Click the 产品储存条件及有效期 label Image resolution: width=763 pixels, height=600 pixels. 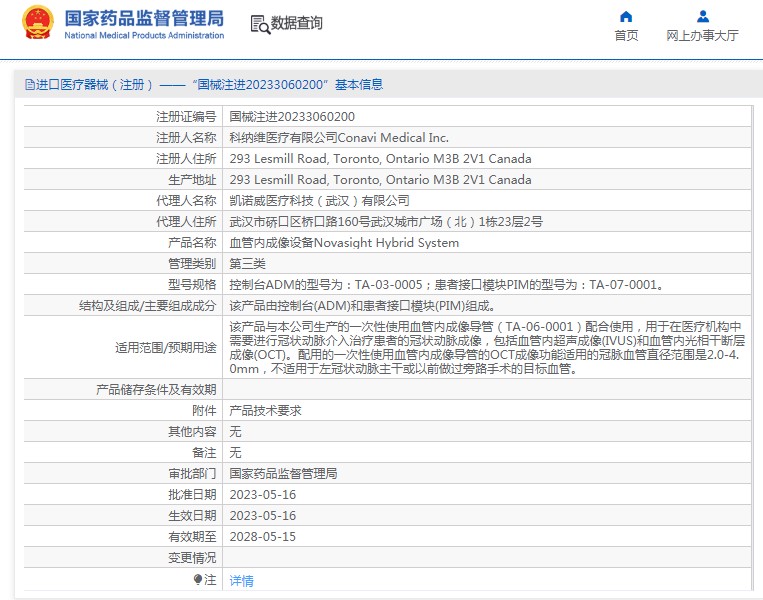[156, 389]
